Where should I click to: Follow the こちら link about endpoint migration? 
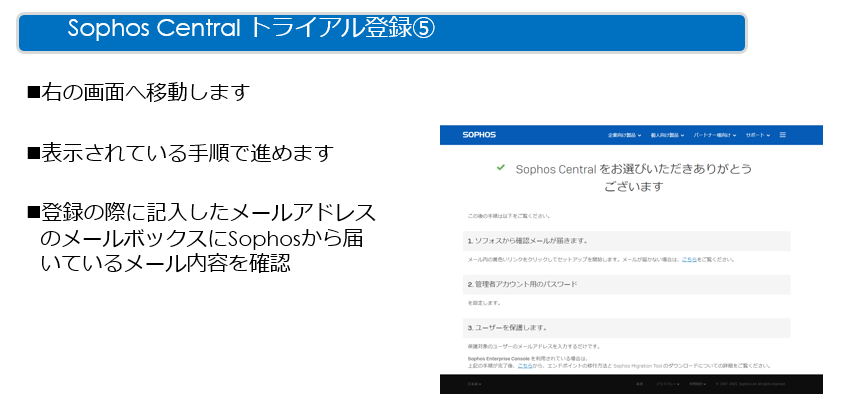pyautogui.click(x=525, y=365)
